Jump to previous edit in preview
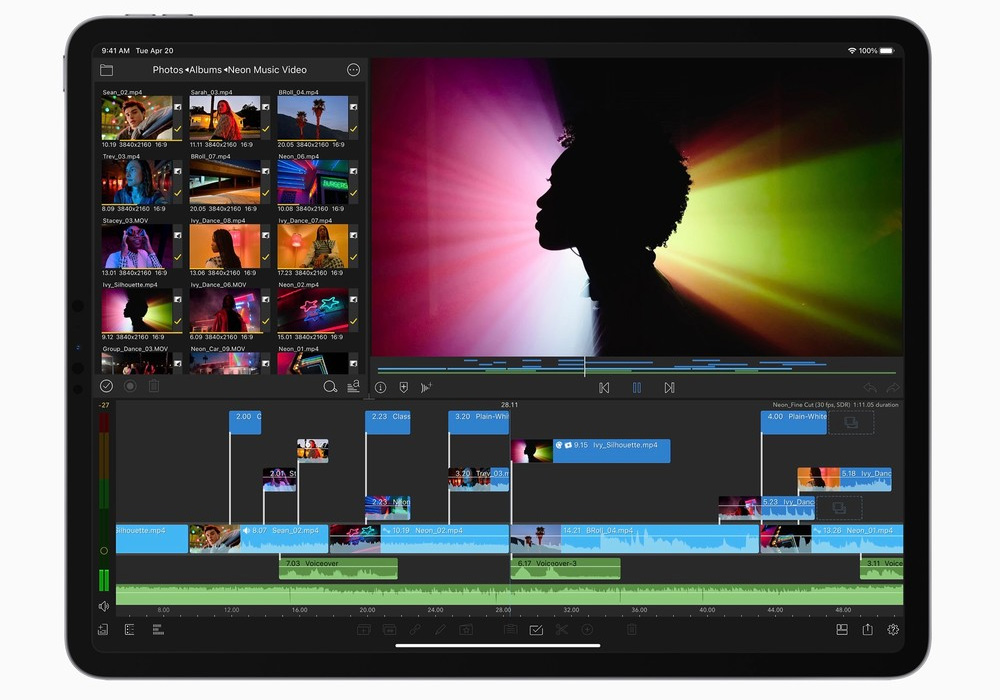This screenshot has width=1000, height=700. [604, 388]
